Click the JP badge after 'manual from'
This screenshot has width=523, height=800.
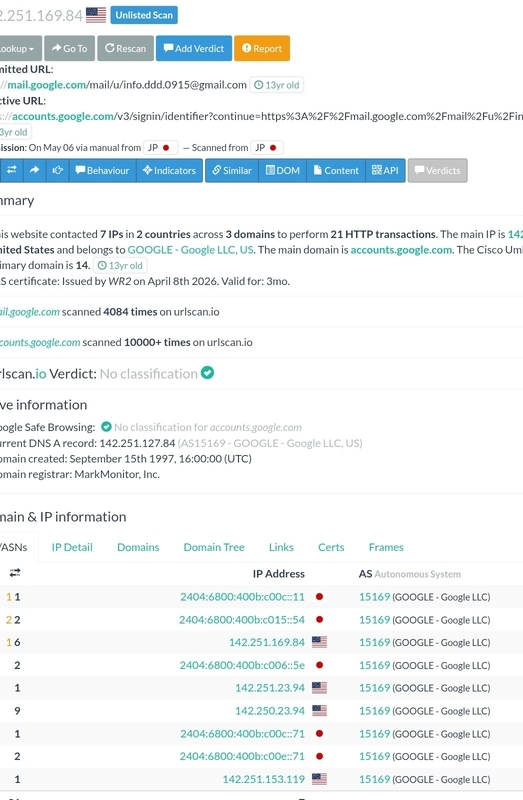point(161,148)
